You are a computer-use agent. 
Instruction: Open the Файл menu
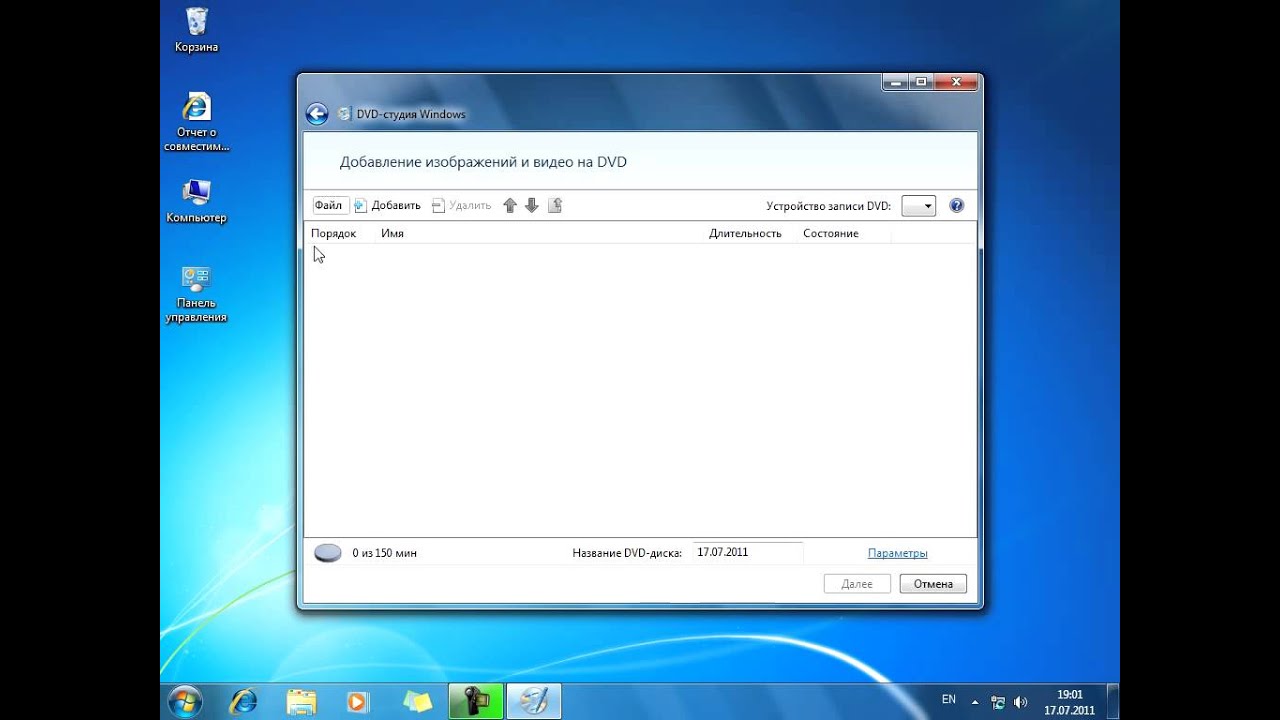click(x=328, y=205)
